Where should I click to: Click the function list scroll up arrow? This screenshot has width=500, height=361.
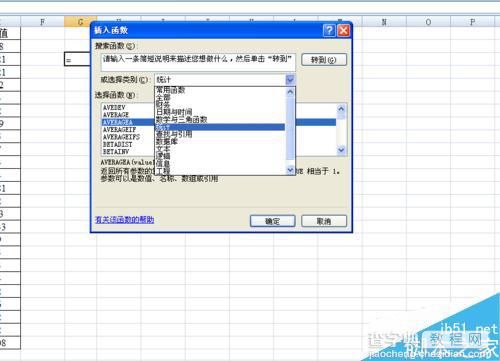tap(341, 109)
